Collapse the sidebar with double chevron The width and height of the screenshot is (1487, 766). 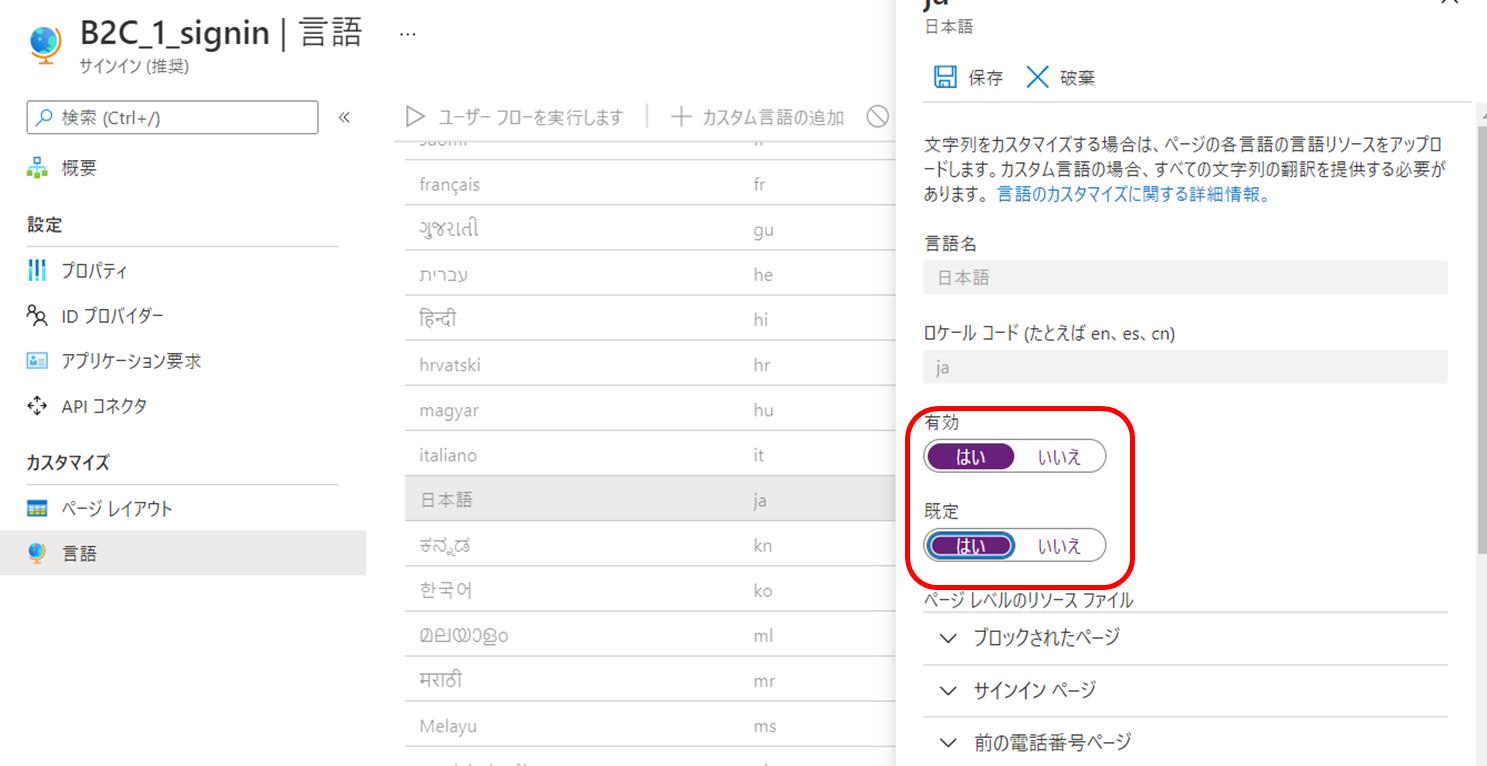tap(344, 117)
